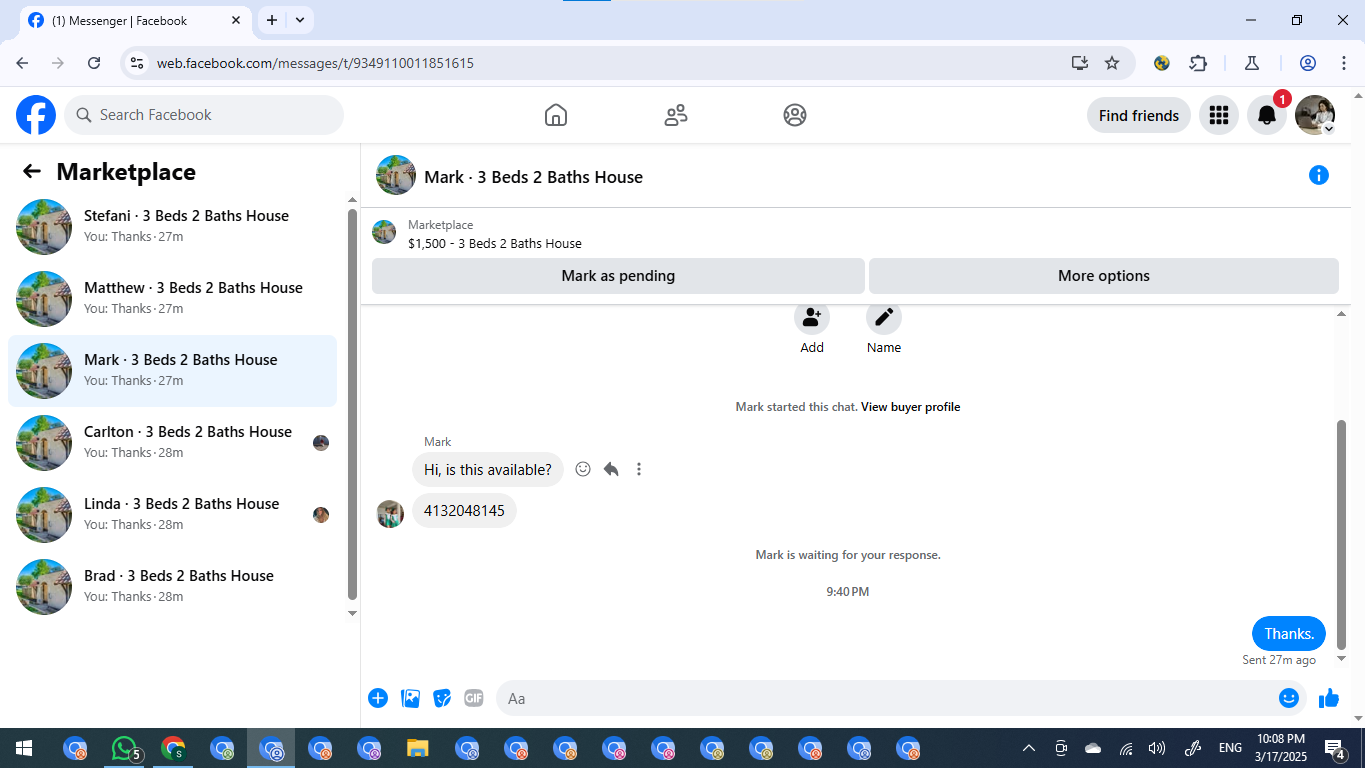The width and height of the screenshot is (1365, 768).
Task: Open conversation information icon
Action: [1319, 176]
